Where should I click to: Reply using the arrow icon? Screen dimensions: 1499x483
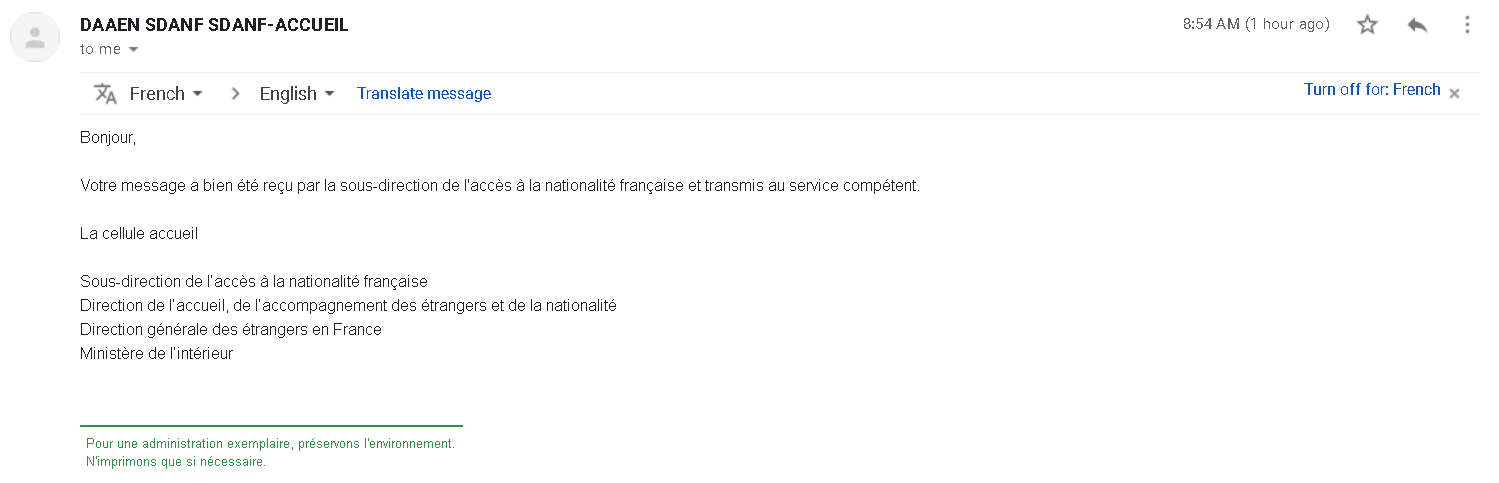point(1417,25)
